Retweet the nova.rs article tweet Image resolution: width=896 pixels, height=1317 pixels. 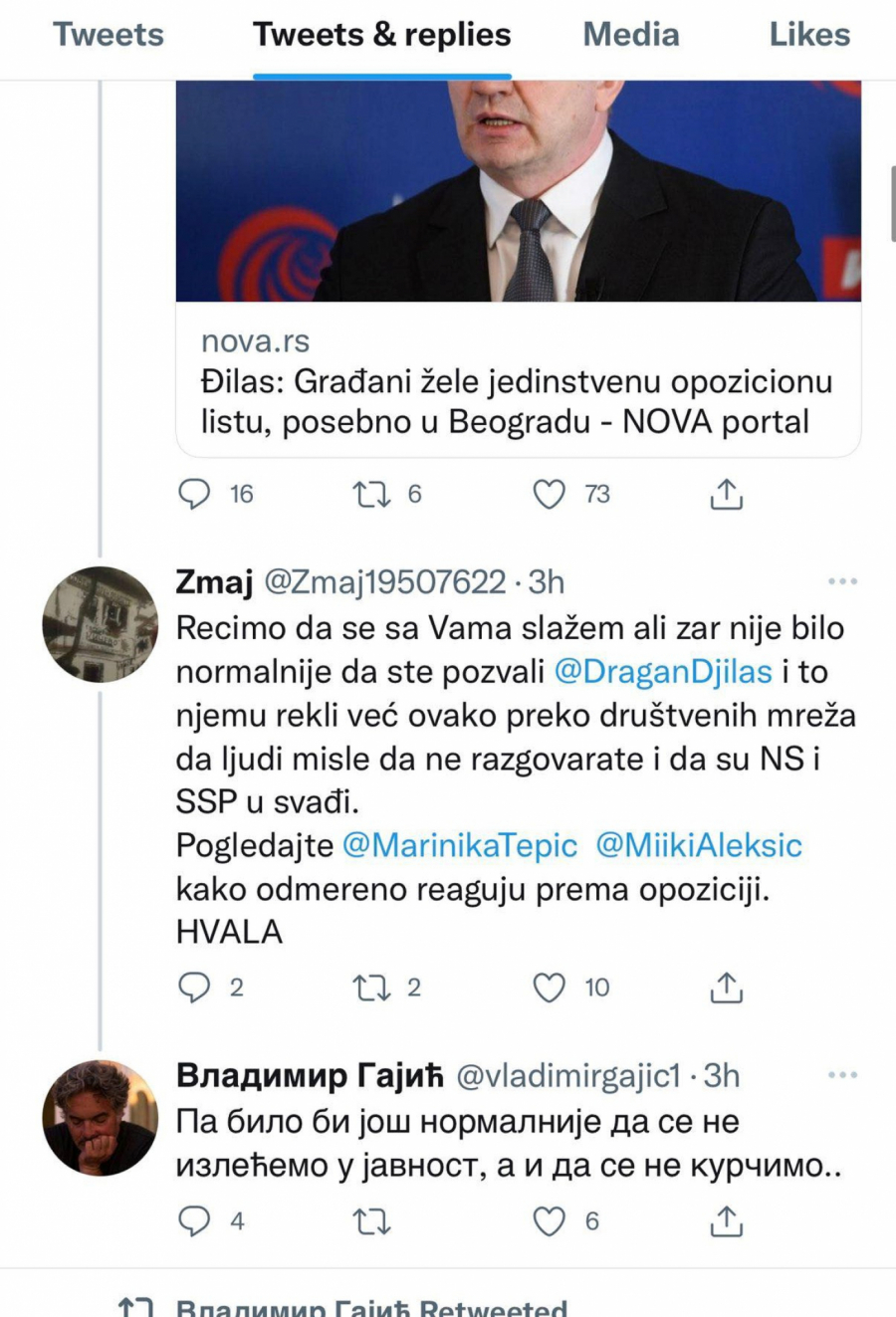371,494
